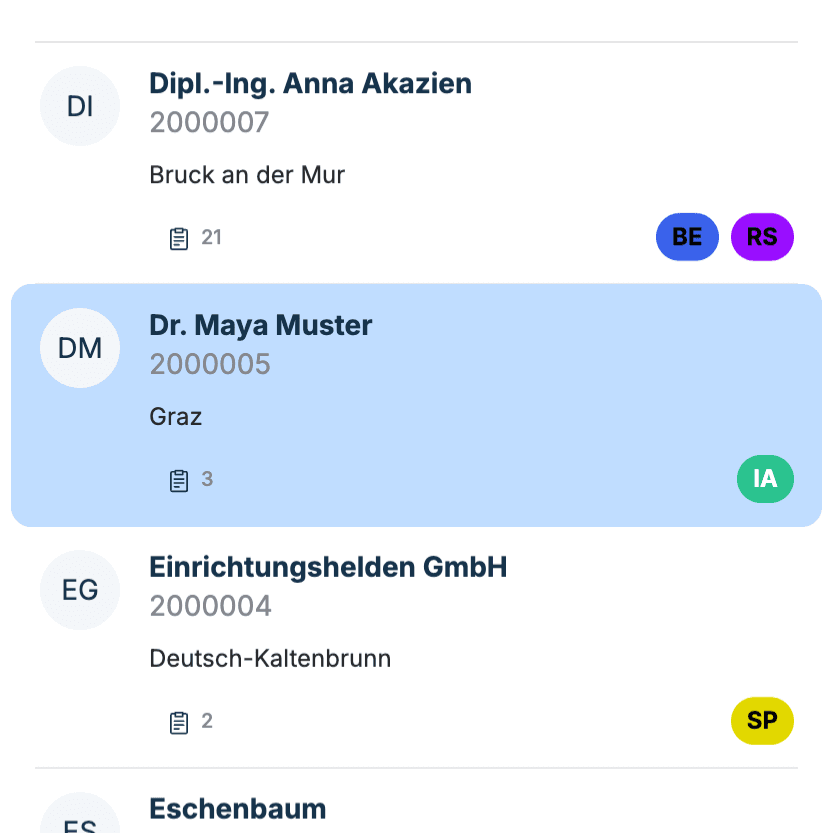Click clipboard icon in Dr. Maya Muster row

[178, 480]
